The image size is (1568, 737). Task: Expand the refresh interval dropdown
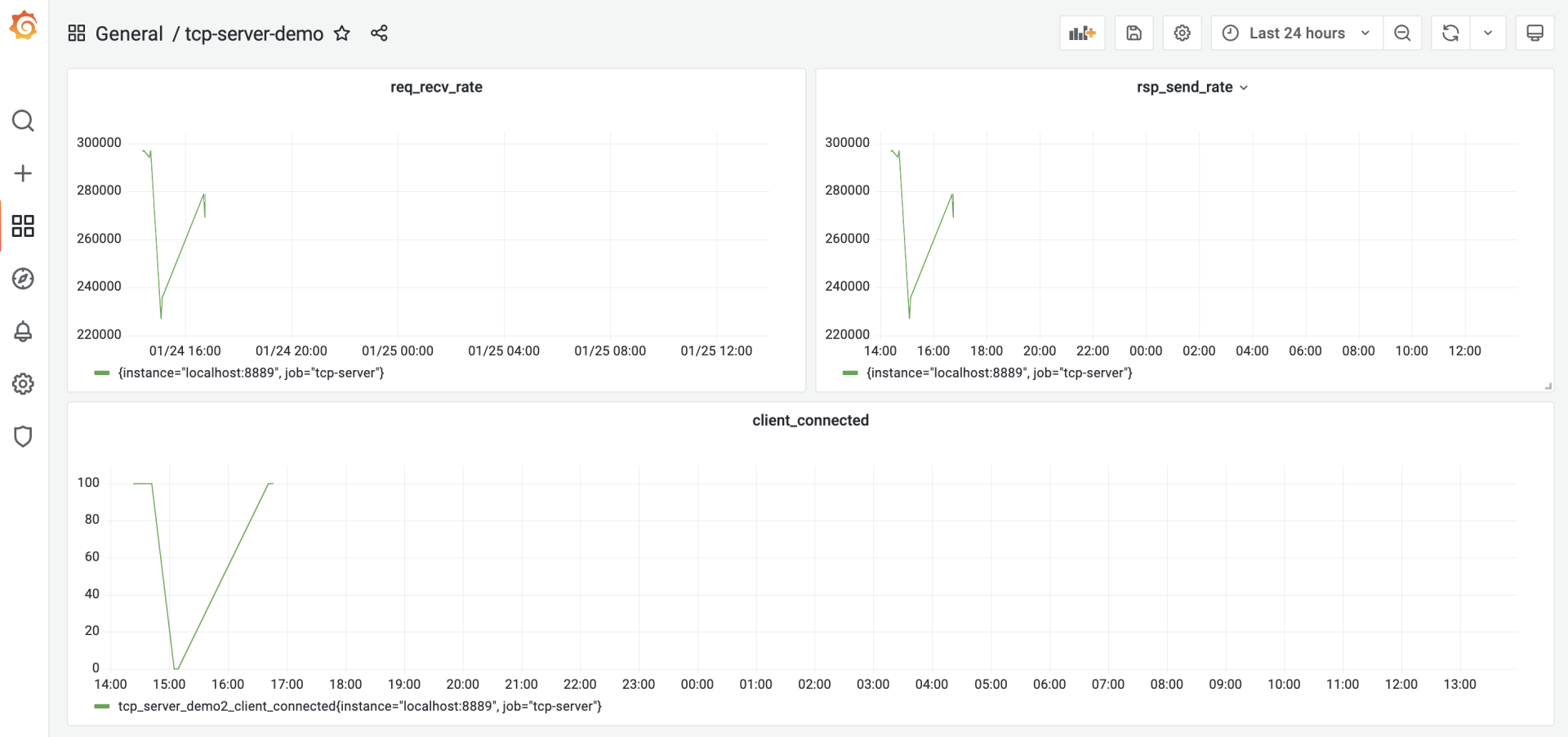(1488, 33)
